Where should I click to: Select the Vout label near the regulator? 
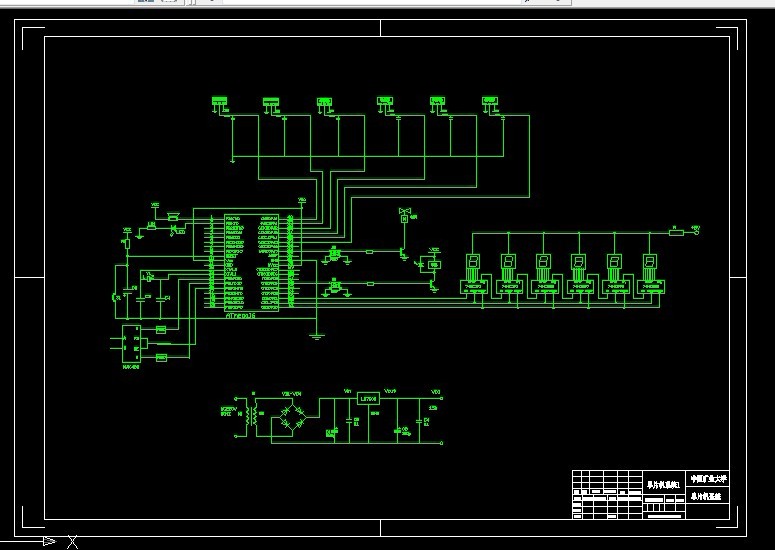pyautogui.click(x=390, y=391)
